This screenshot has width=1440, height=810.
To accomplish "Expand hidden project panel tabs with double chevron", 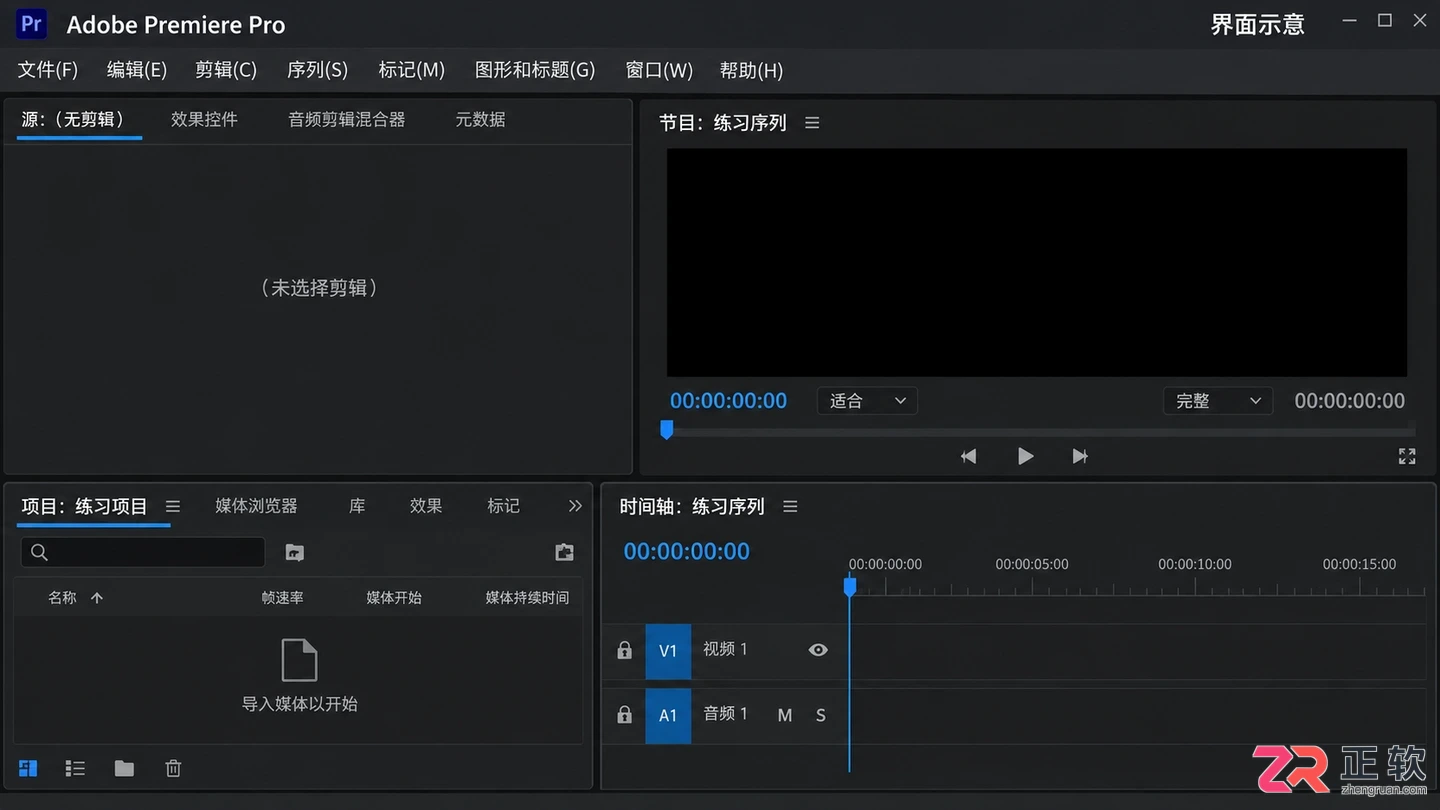I will pos(575,506).
